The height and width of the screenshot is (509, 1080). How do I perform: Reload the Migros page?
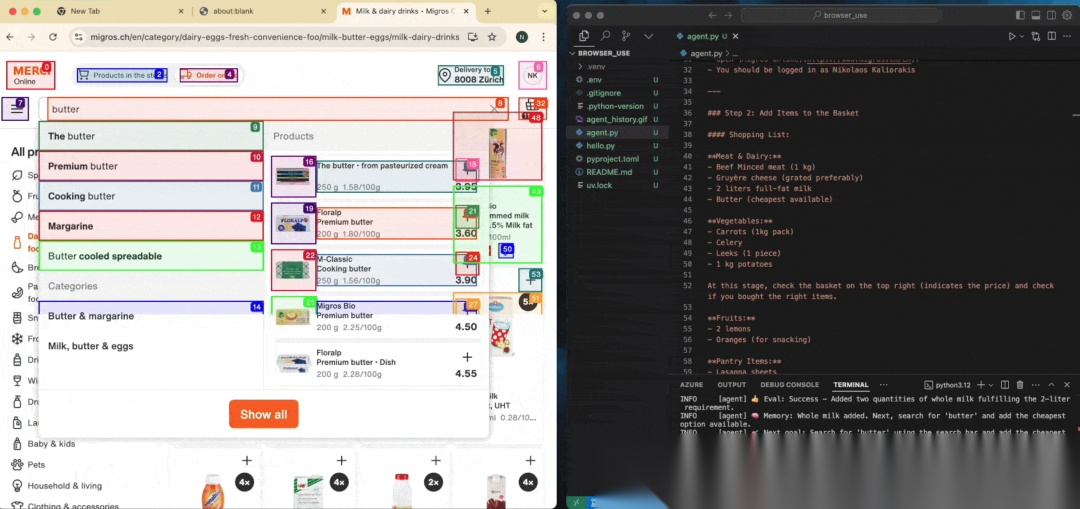[x=52, y=37]
